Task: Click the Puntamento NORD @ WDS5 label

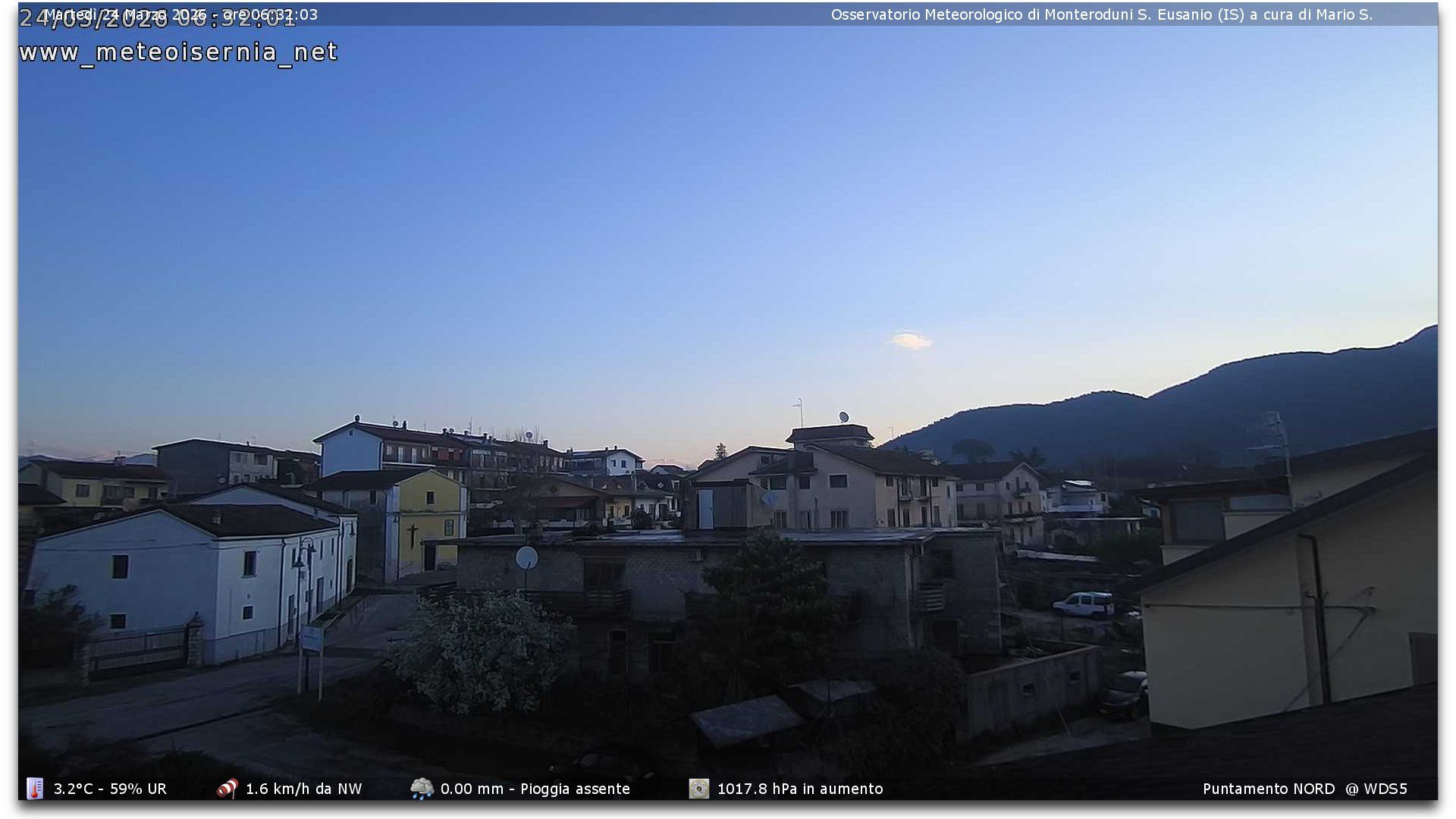Action: point(1304,789)
